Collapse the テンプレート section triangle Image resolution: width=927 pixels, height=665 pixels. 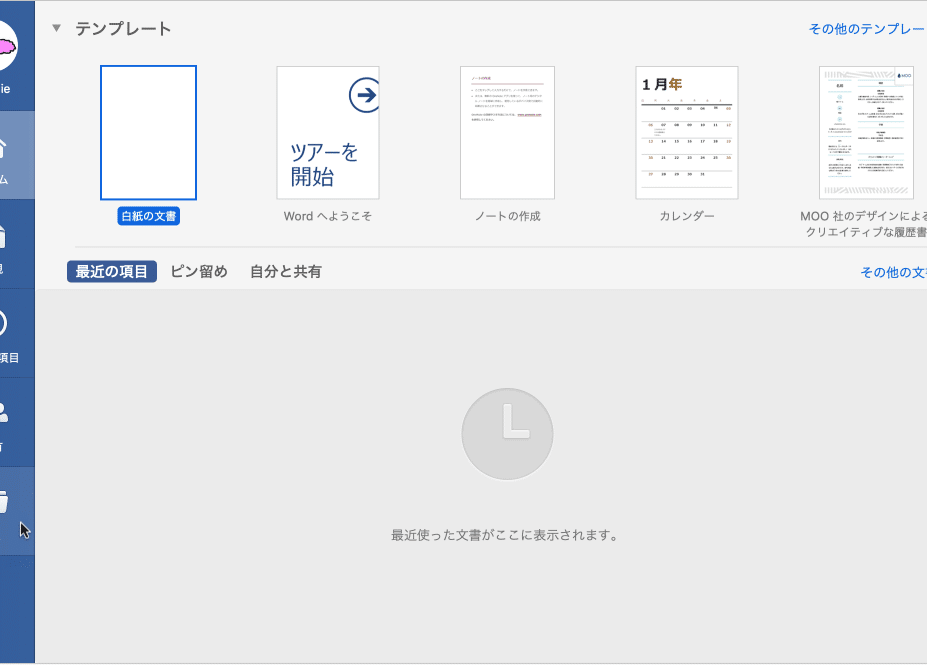57,29
